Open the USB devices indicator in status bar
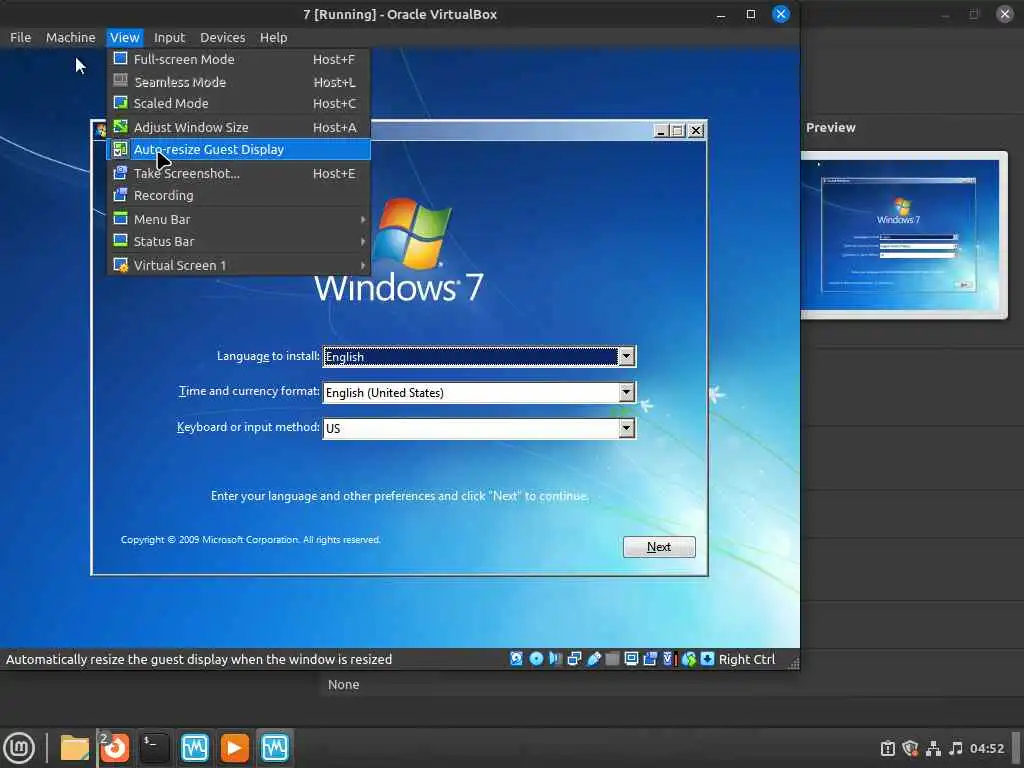The height and width of the screenshot is (768, 1024). [594, 659]
